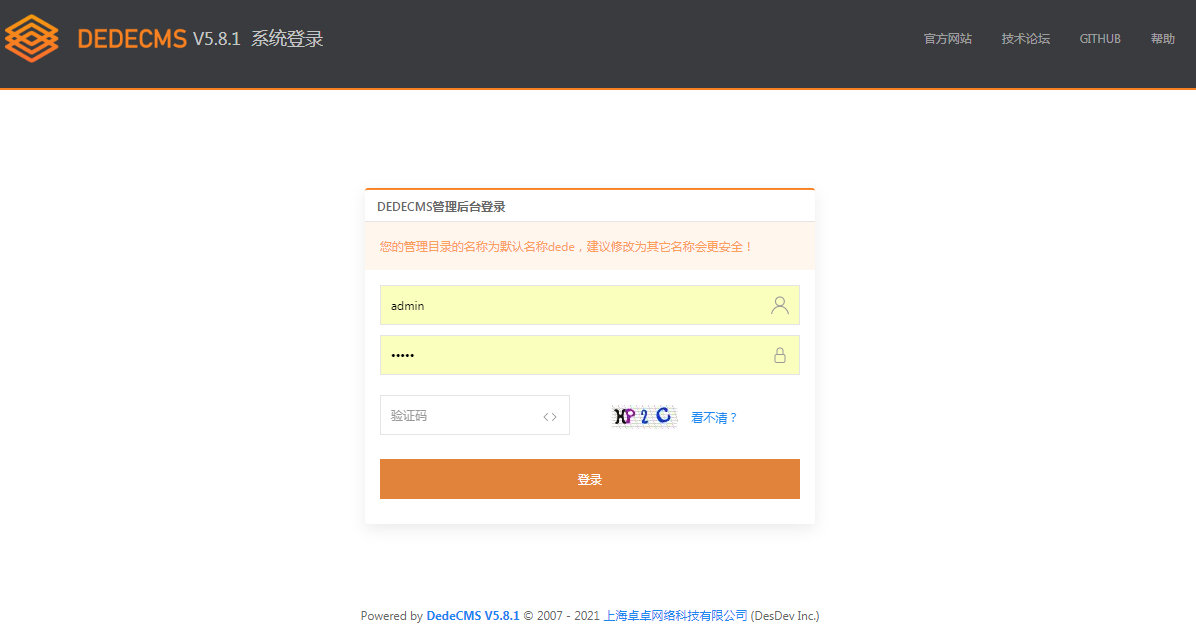Select 帮助 in the header menu

[x=1162, y=39]
